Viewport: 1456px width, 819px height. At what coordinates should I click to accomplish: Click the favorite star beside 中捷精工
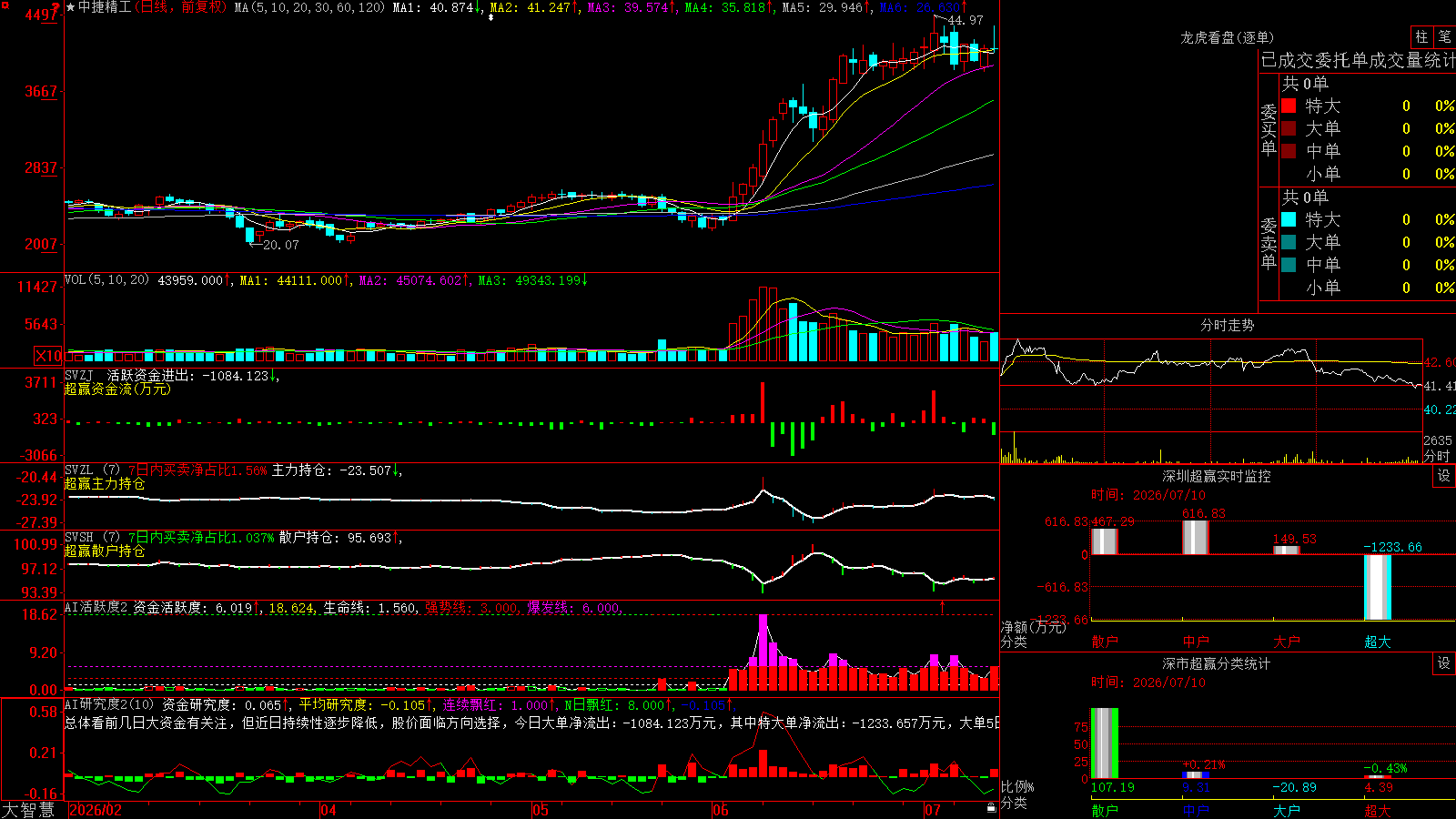click(70, 7)
